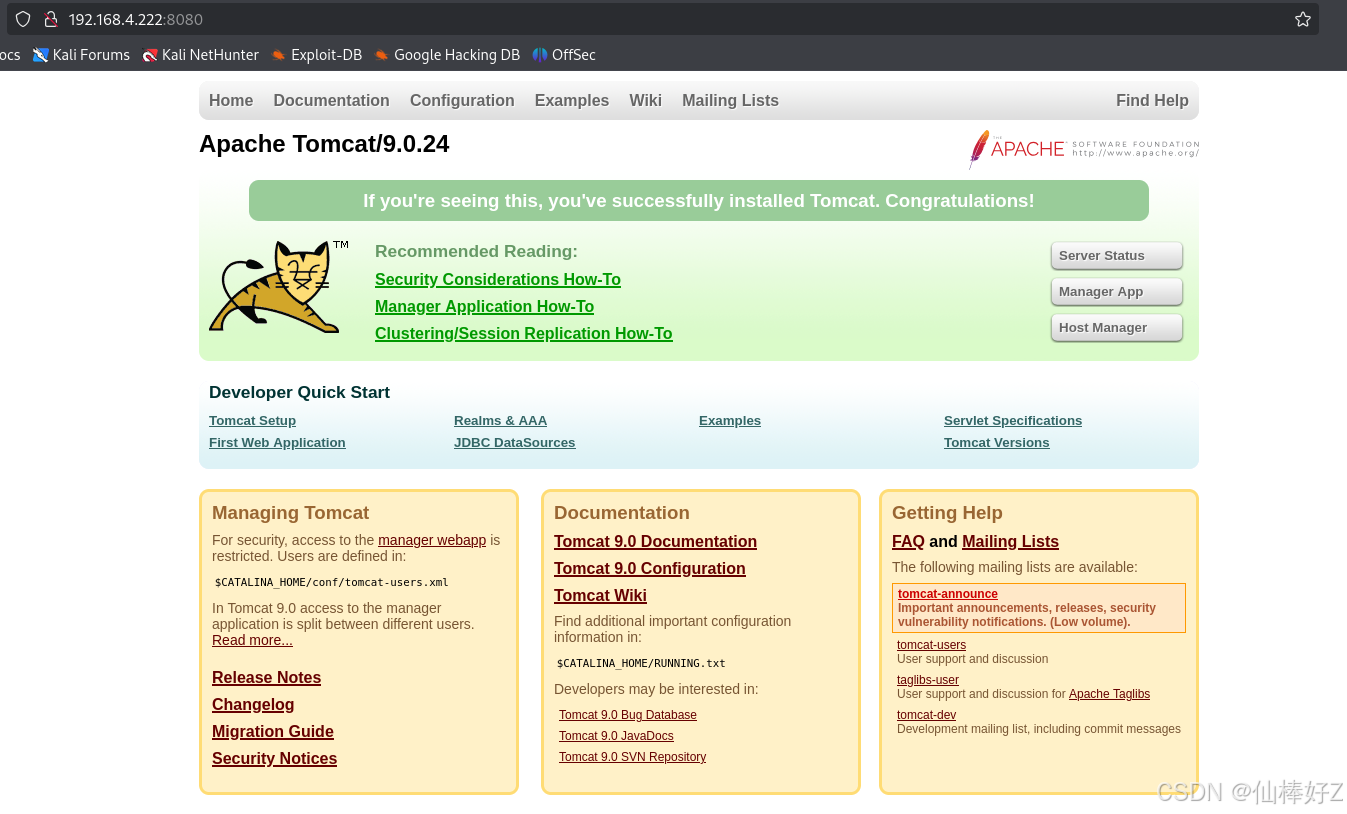Click the address bar URL 192.168.4.222:8080
The width and height of the screenshot is (1347, 814).
click(136, 19)
